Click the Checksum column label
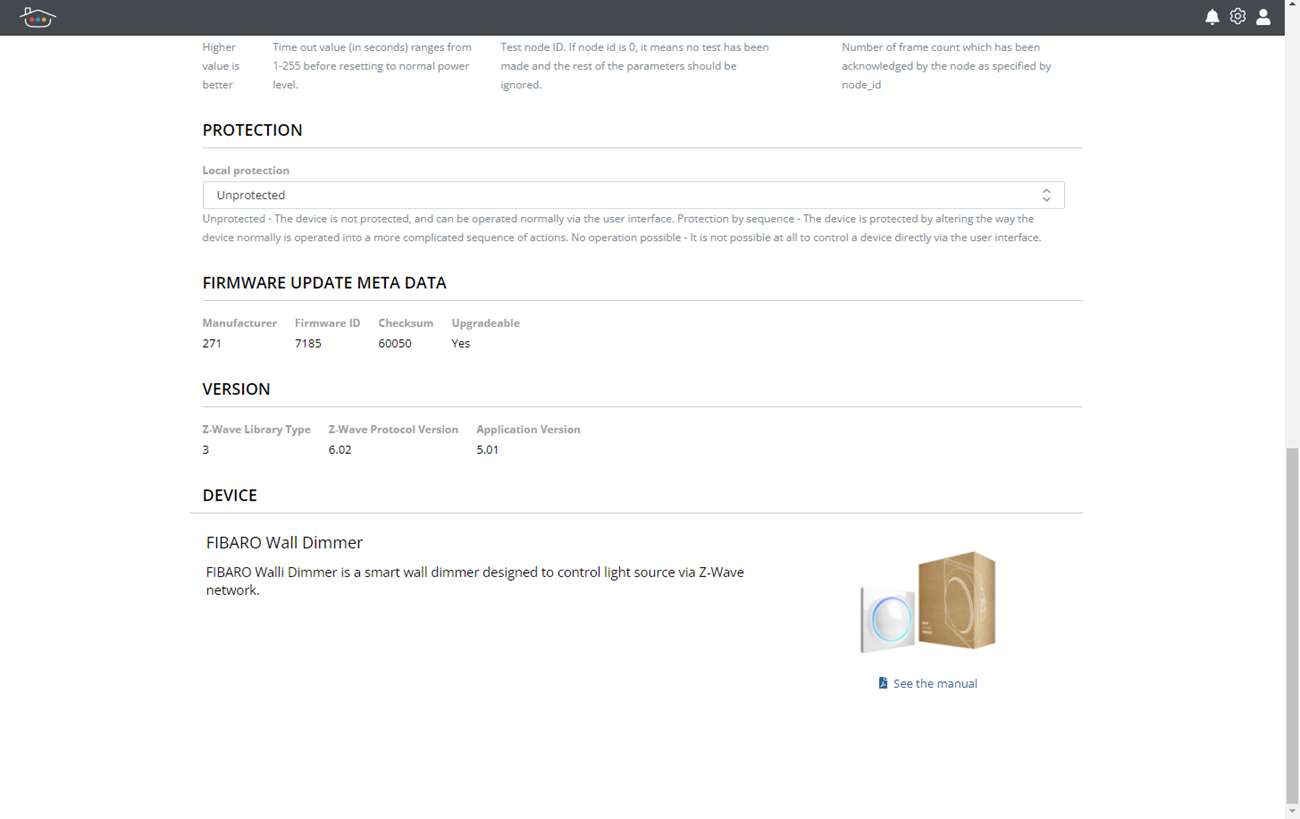The height and width of the screenshot is (819, 1300). coord(406,323)
